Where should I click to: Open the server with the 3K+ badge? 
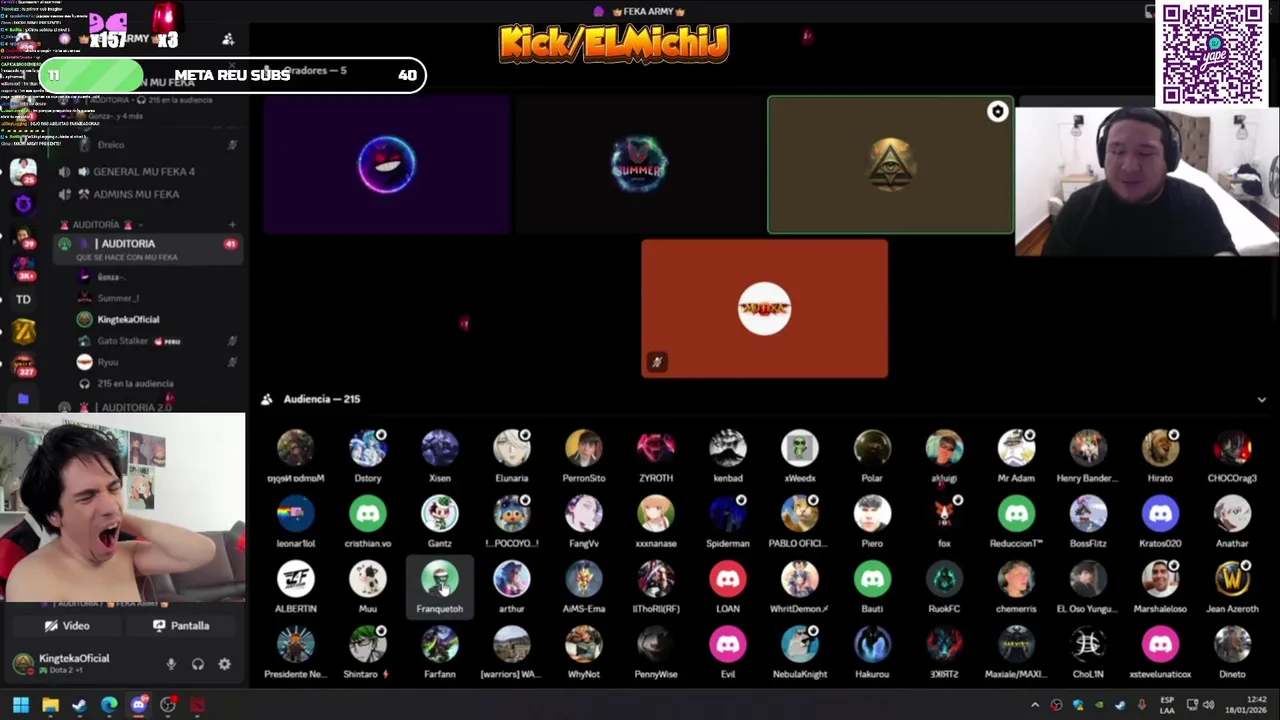23,267
